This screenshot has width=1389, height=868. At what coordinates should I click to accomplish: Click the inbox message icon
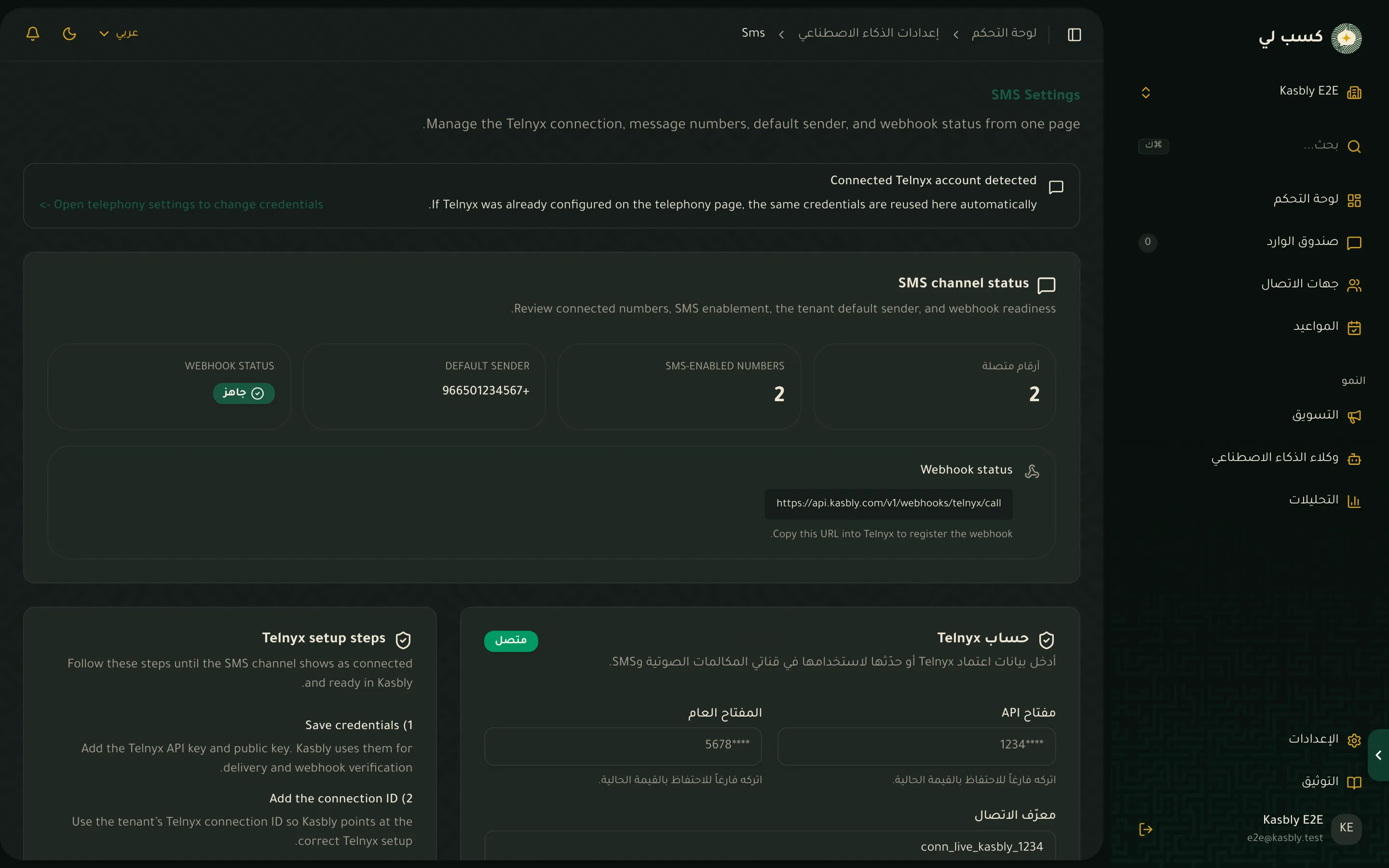click(x=1354, y=243)
